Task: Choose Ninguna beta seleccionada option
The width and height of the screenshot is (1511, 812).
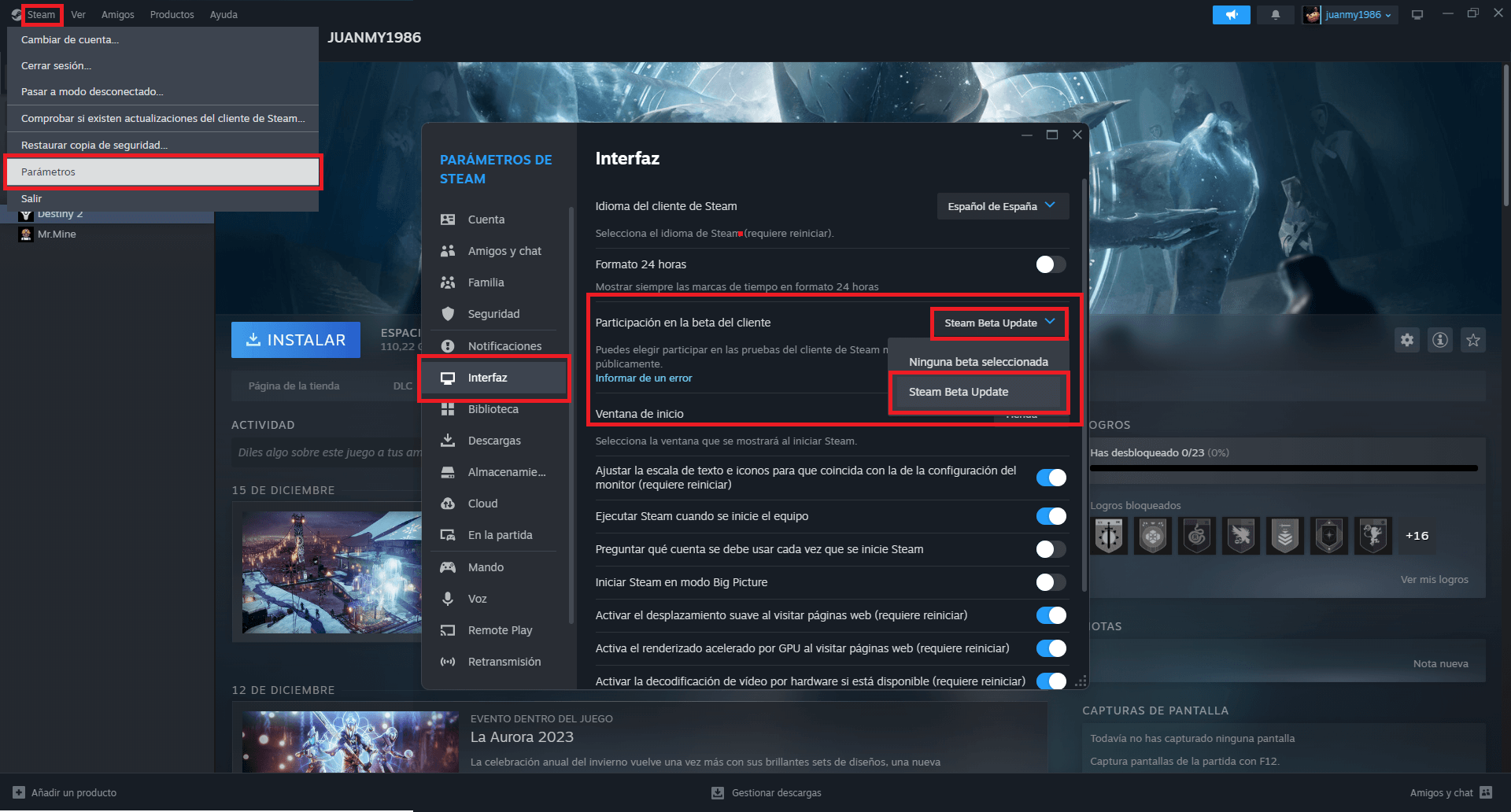Action: [978, 362]
